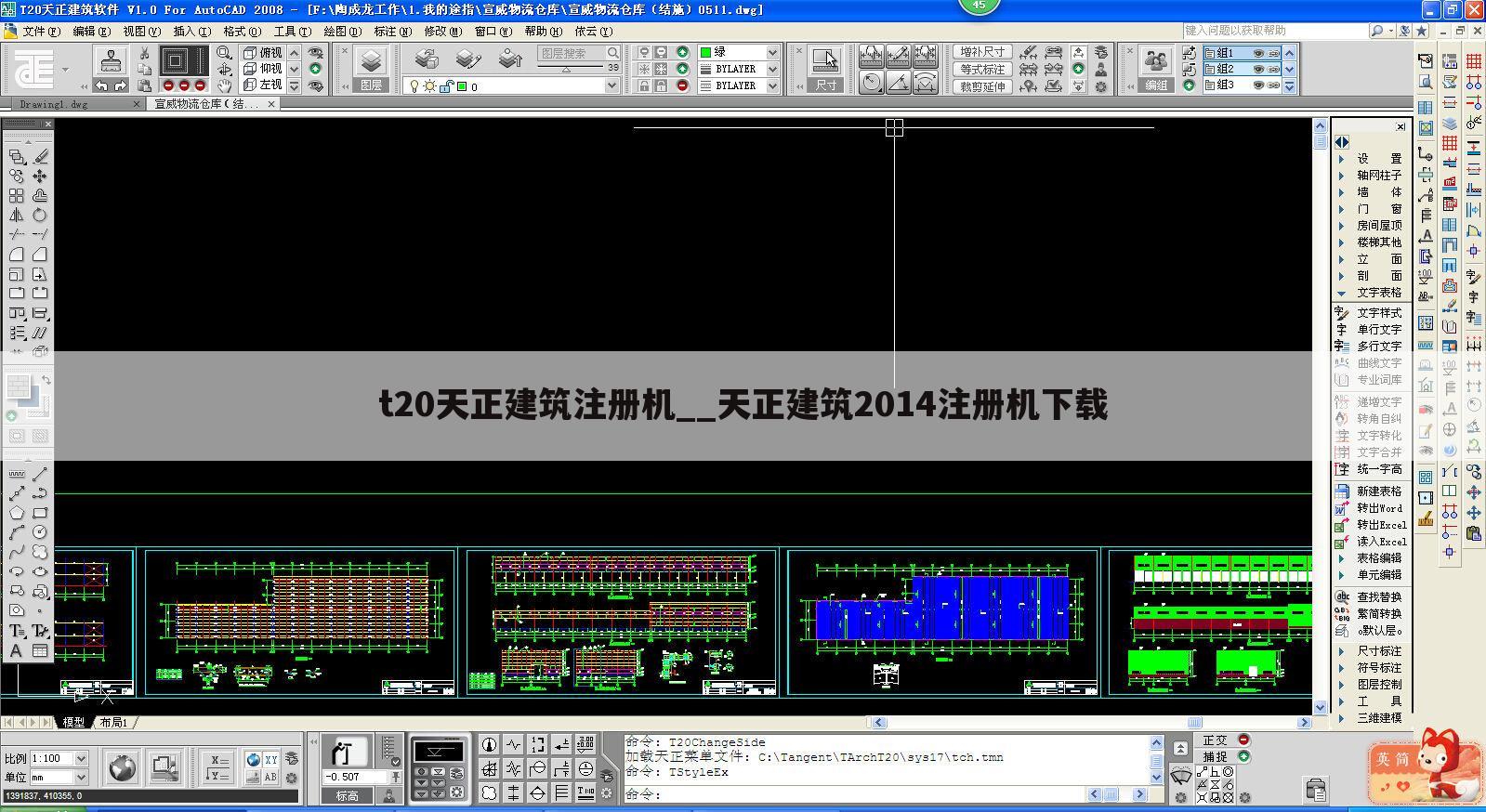The width and height of the screenshot is (1486, 812).
Task: Toggle crossed-out eye hide icon near views
Action: click(x=316, y=53)
